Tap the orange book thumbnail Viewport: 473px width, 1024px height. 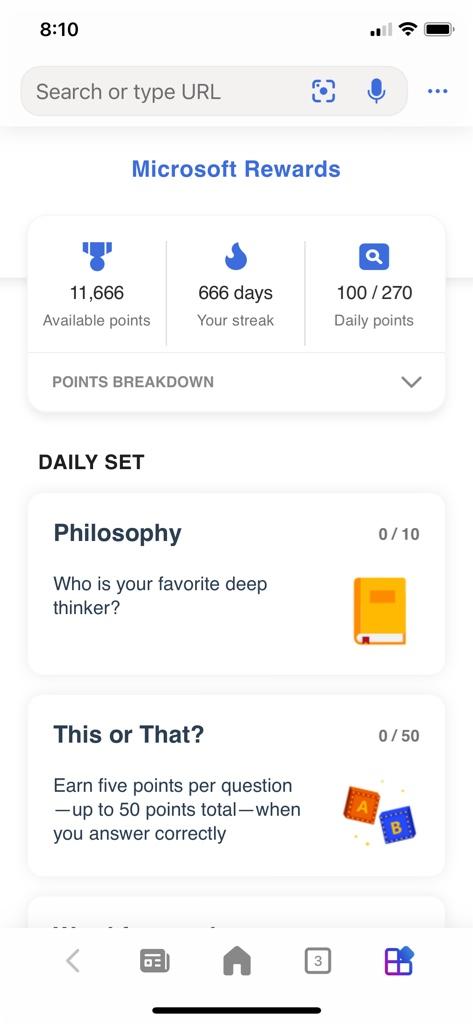[380, 611]
